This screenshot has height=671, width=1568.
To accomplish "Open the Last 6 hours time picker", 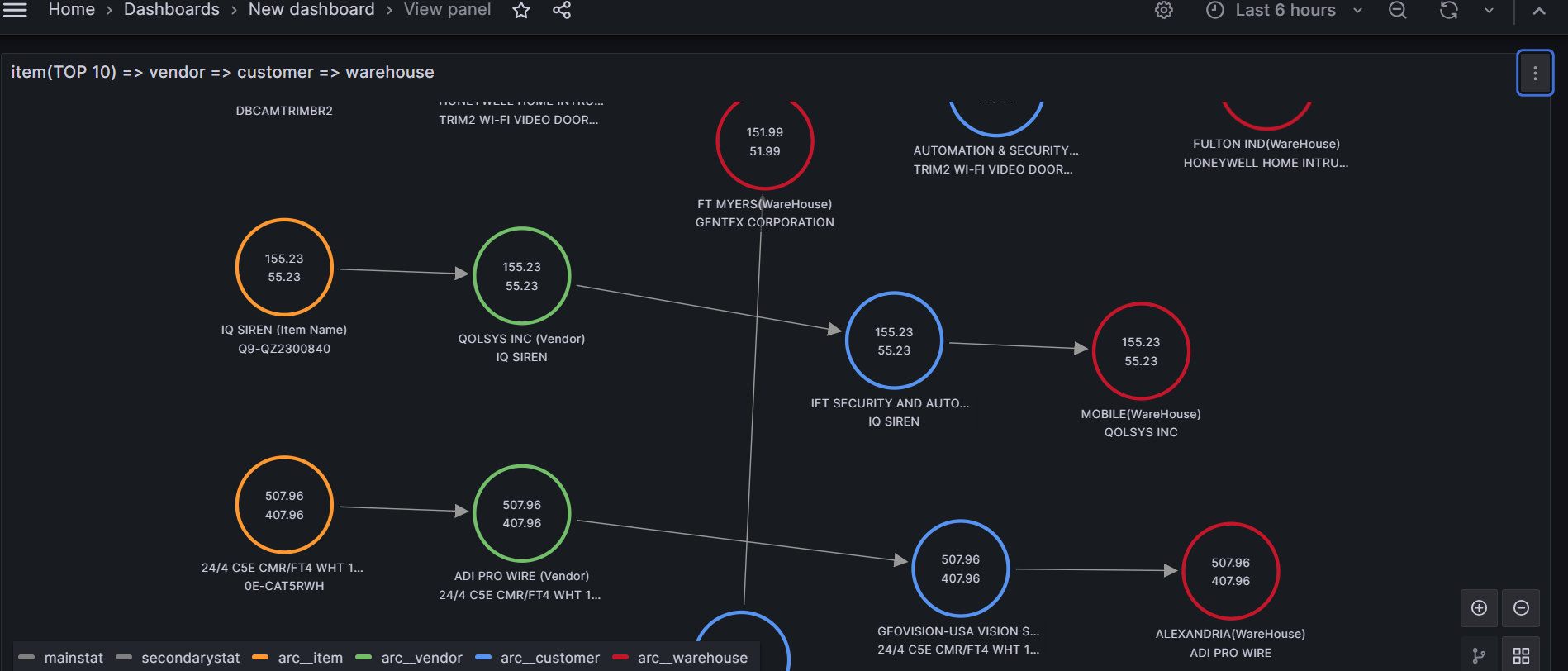I will pos(1285,10).
